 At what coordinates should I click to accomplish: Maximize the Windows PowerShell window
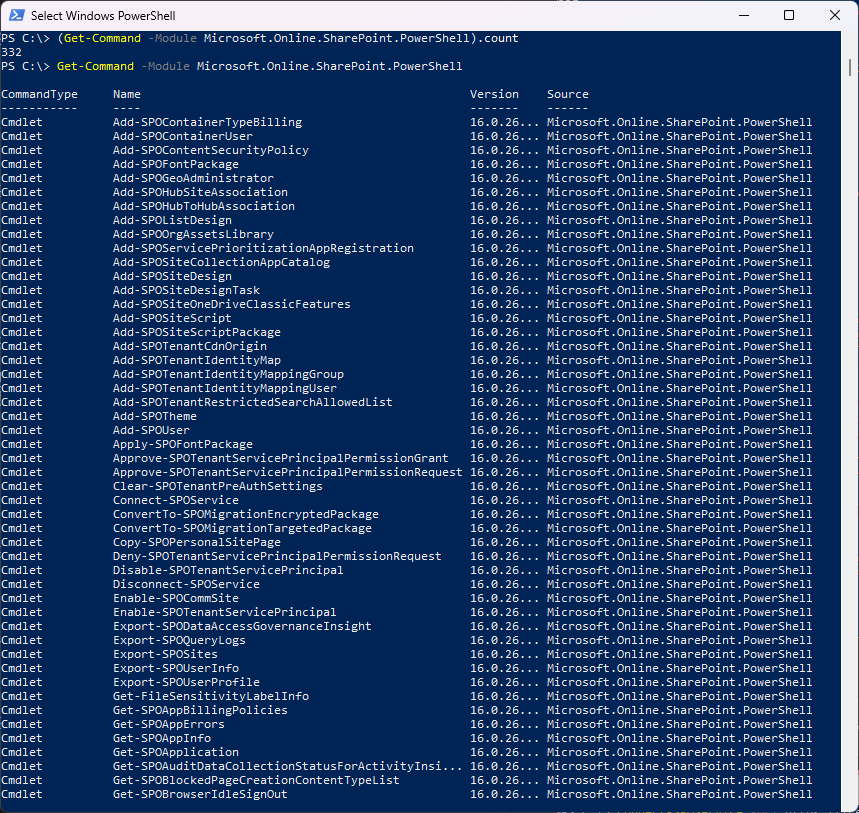pyautogui.click(x=789, y=15)
